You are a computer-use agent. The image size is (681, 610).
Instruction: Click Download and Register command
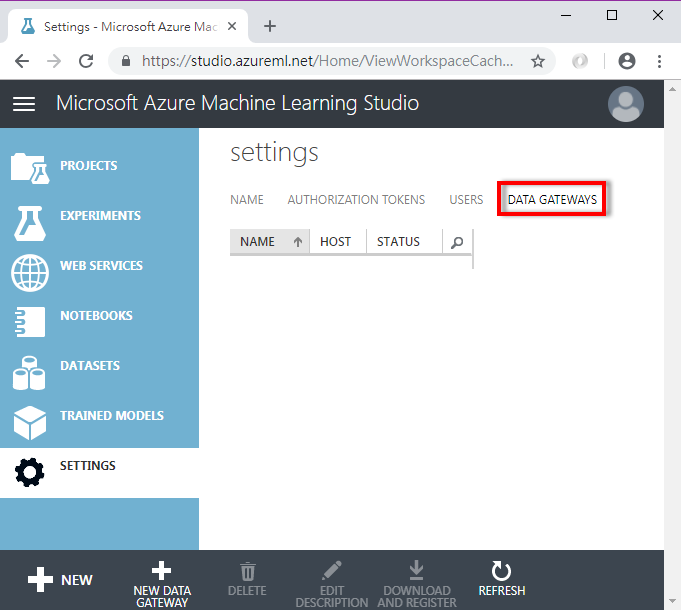(417, 584)
